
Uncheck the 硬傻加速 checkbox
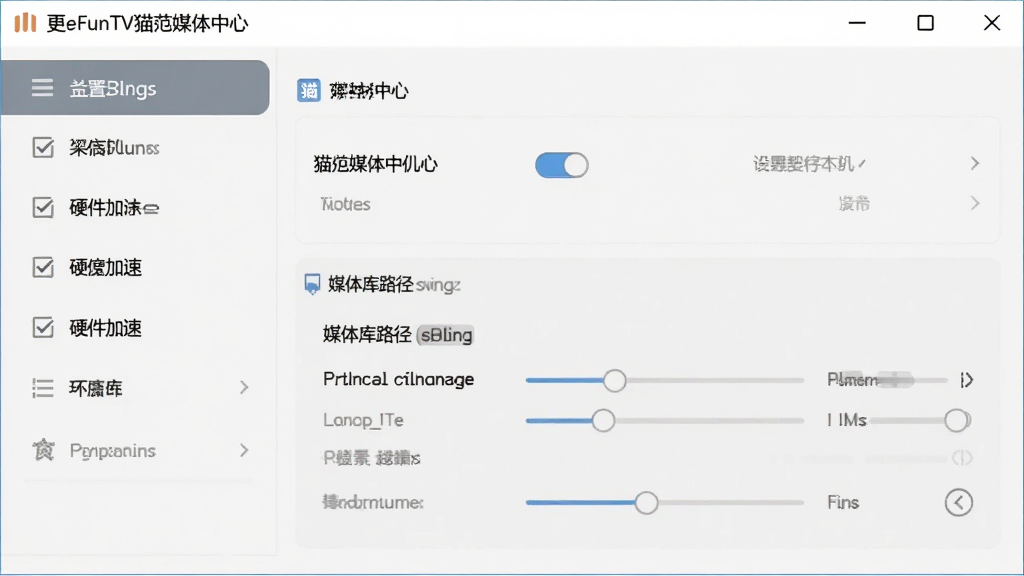43,267
